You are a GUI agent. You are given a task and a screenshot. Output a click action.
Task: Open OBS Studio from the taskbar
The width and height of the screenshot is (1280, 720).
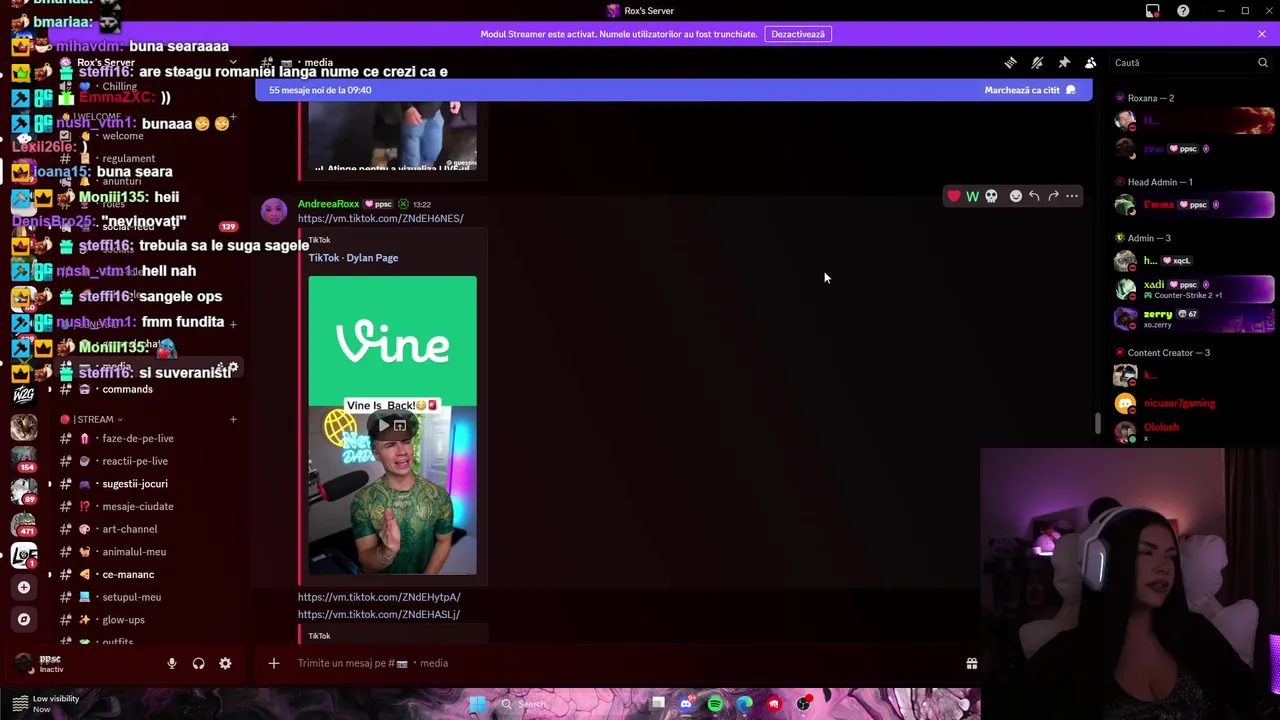(x=803, y=704)
